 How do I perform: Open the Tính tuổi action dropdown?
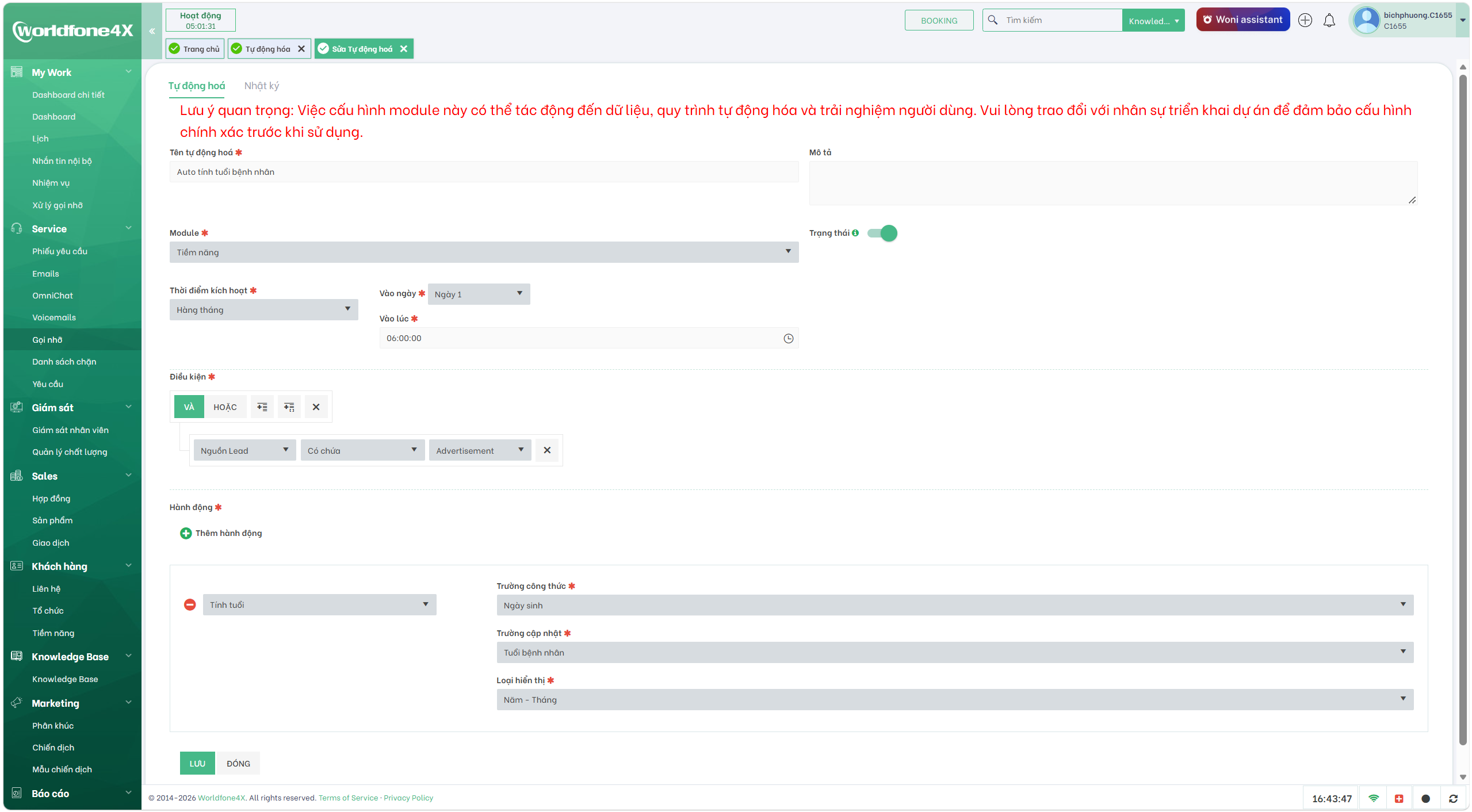click(319, 604)
